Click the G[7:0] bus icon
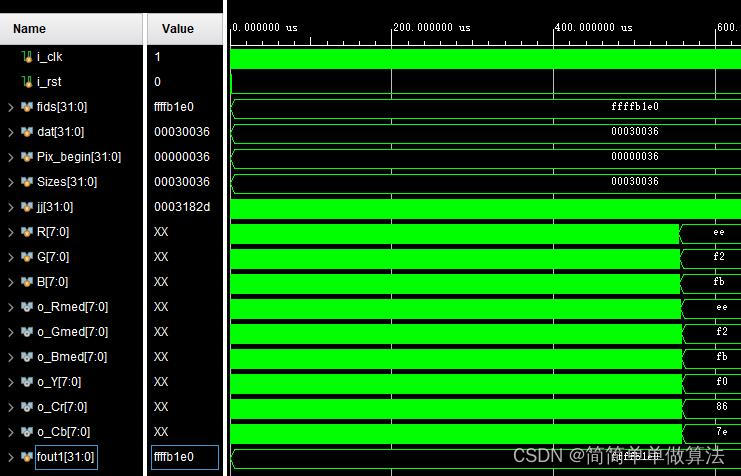This screenshot has height=476, width=741. coord(27,258)
